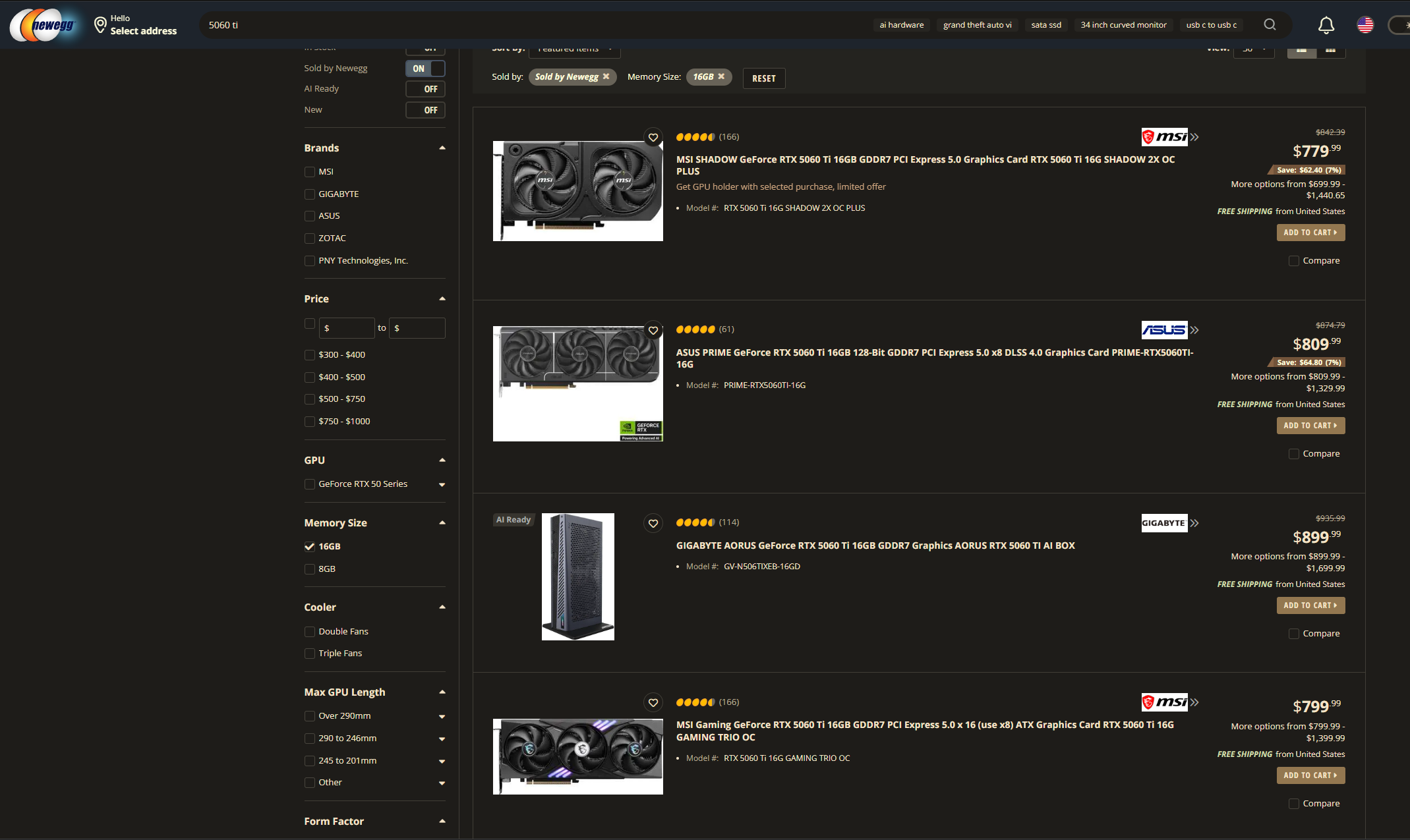Search suggestion: 34 inch curved monitor
Image resolution: width=1410 pixels, height=840 pixels.
(1124, 25)
